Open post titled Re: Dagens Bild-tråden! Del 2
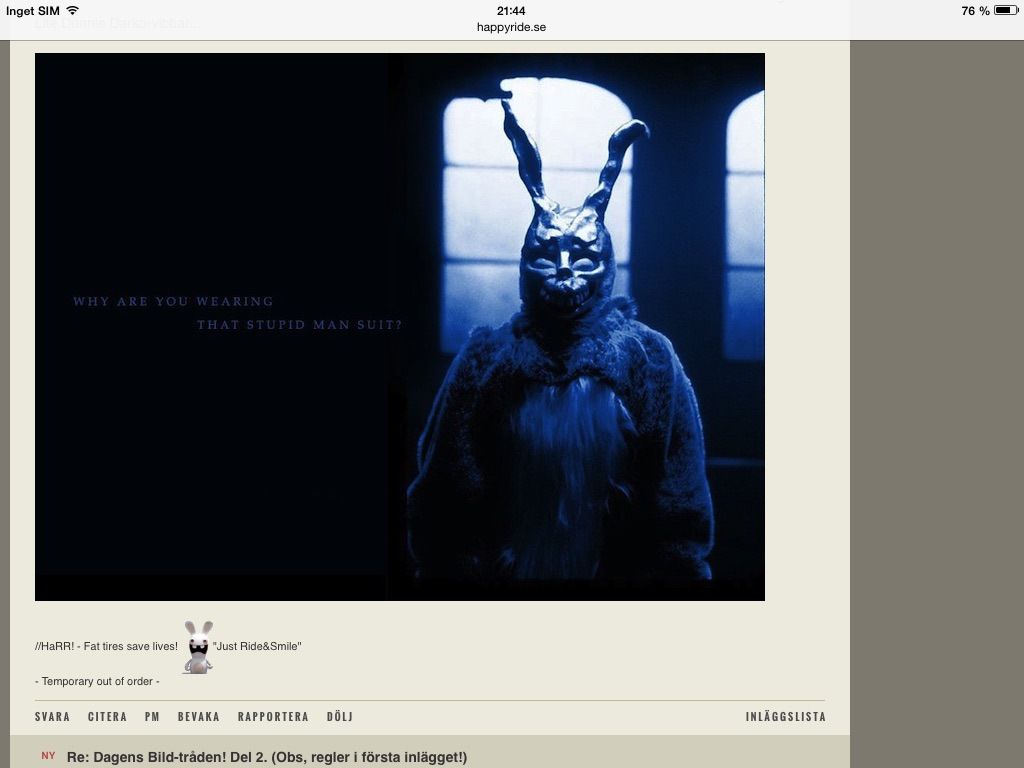The height and width of the screenshot is (768, 1024). (x=267, y=757)
